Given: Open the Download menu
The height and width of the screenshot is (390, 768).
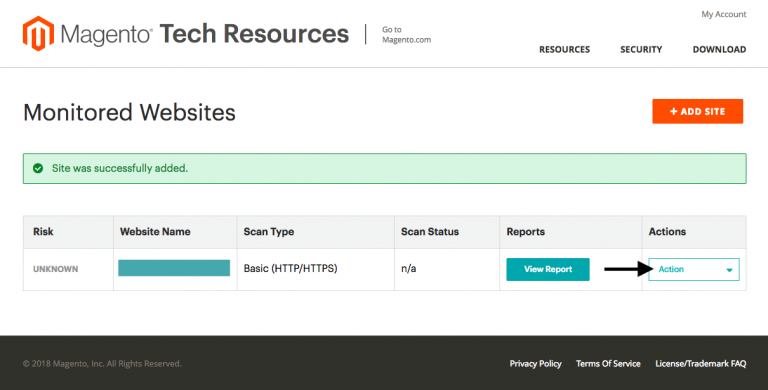Looking at the screenshot, I should 719,49.
